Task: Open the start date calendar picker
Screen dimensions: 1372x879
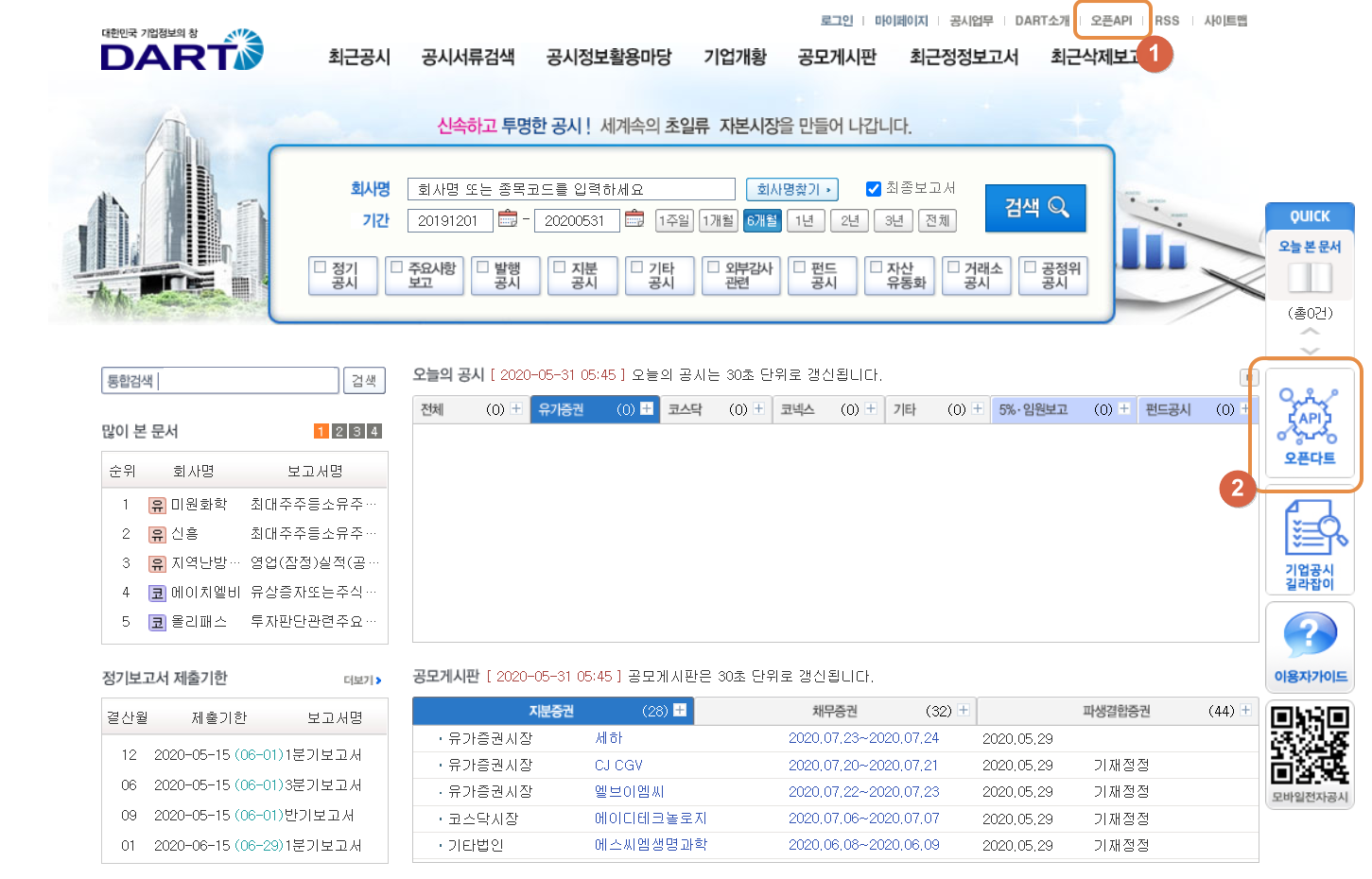Action: point(508,219)
